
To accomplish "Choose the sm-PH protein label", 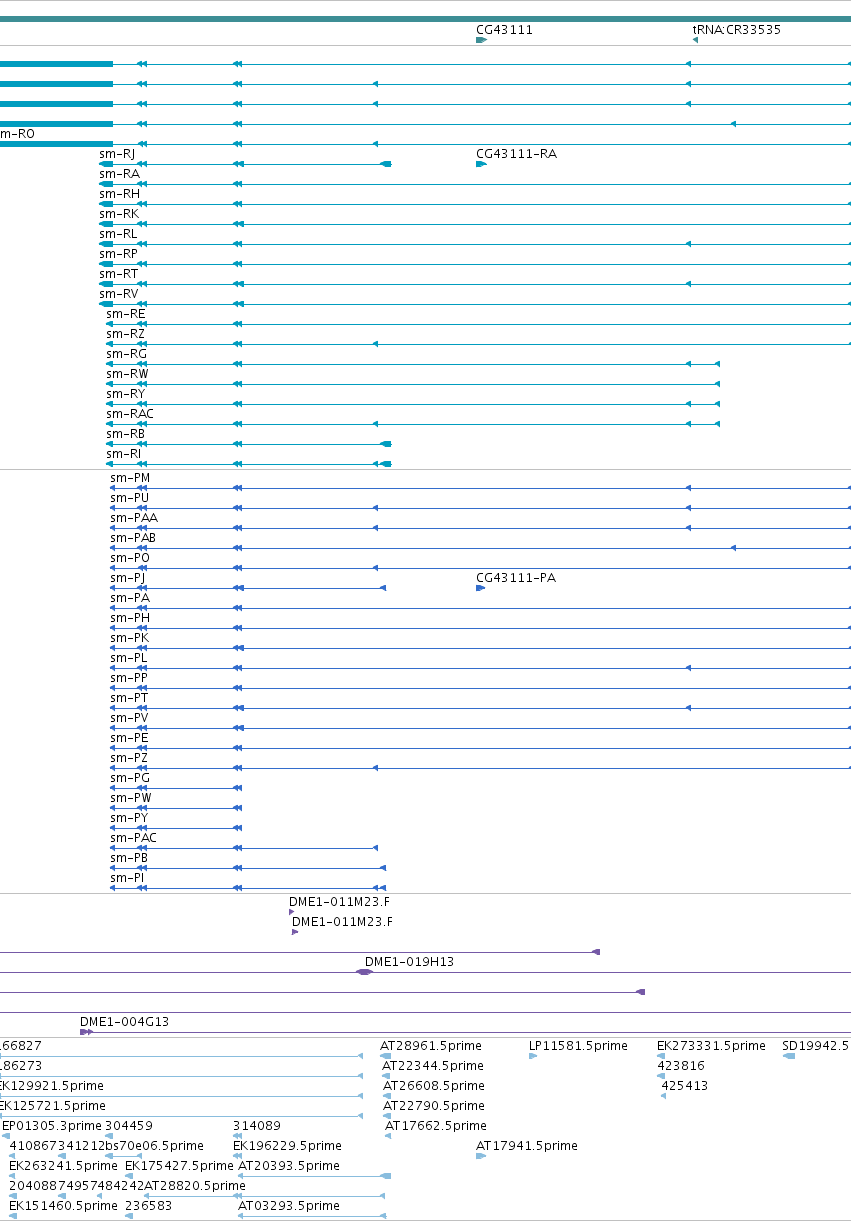I will pyautogui.click(x=130, y=618).
